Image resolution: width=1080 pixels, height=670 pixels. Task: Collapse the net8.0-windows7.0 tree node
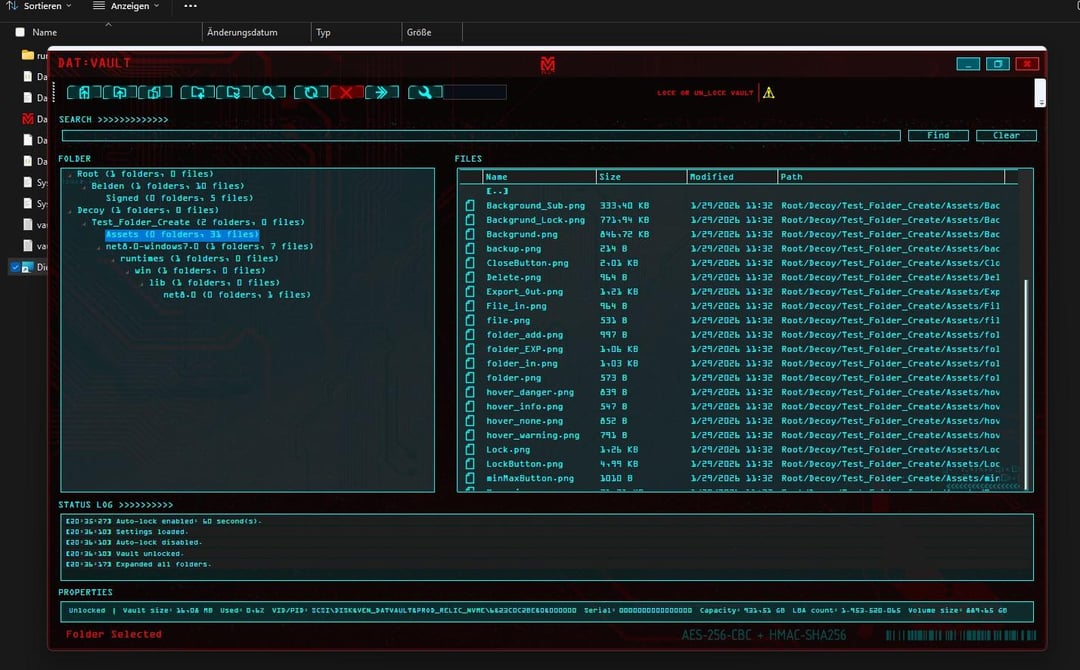[x=99, y=247]
